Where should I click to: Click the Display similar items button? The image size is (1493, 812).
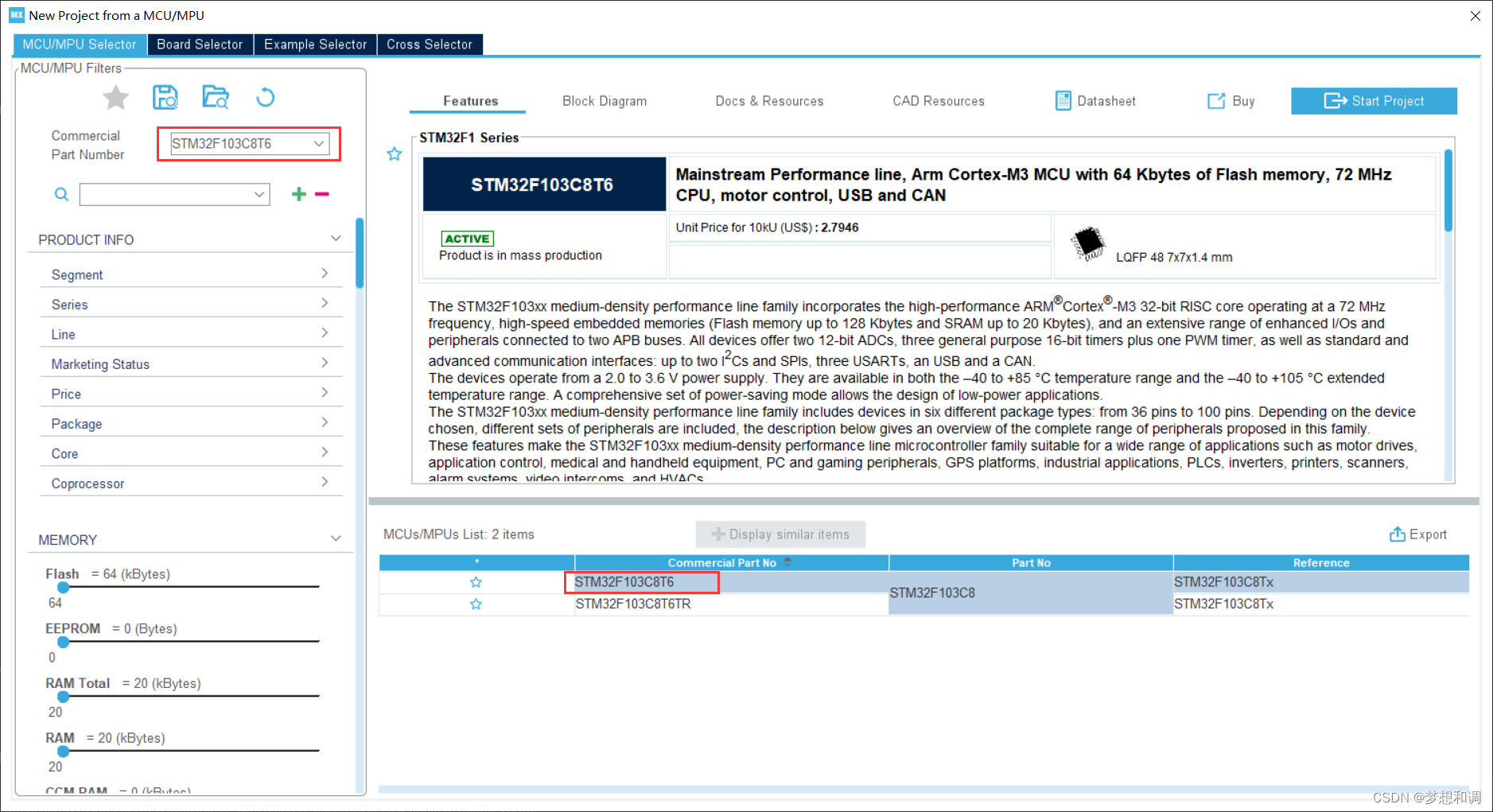(780, 534)
